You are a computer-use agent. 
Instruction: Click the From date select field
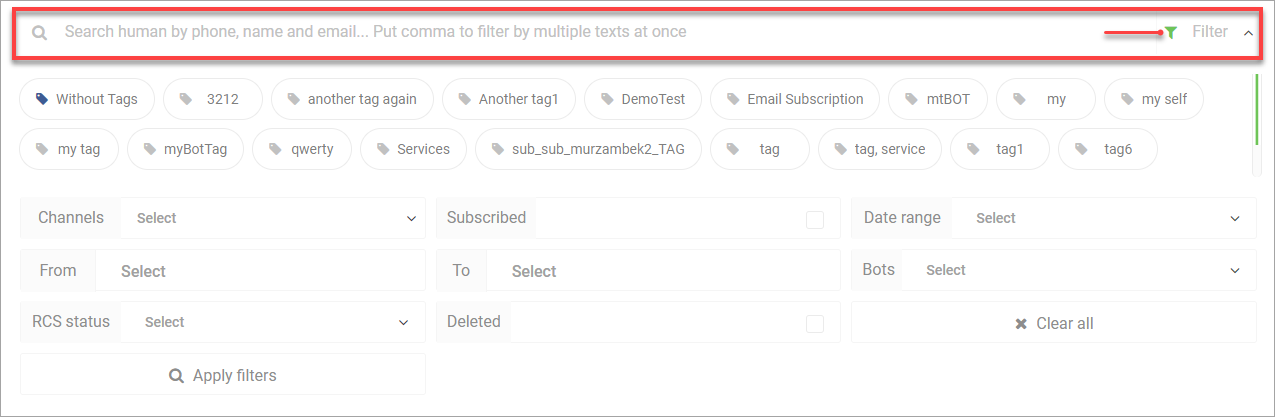pyautogui.click(x=260, y=270)
